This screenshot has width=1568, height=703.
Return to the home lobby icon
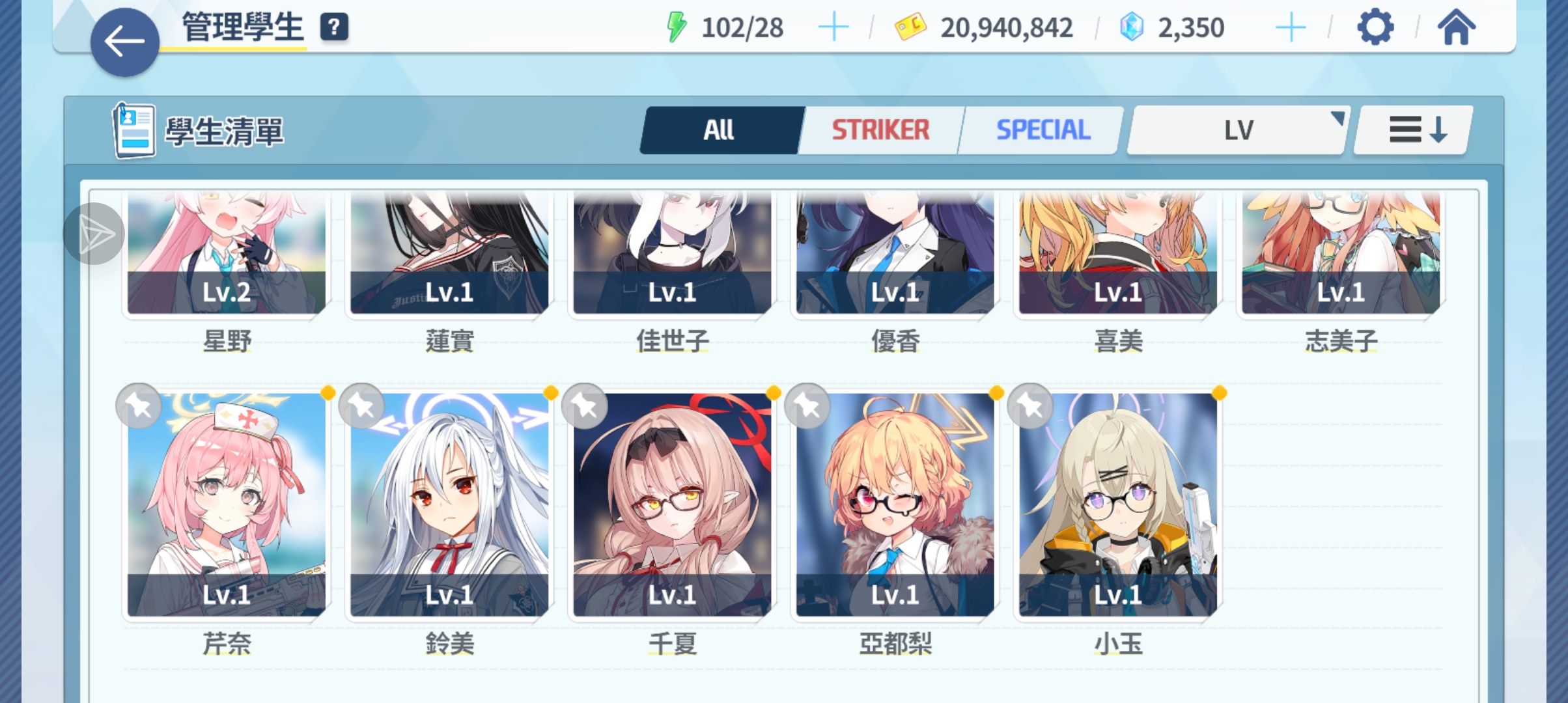click(1457, 27)
